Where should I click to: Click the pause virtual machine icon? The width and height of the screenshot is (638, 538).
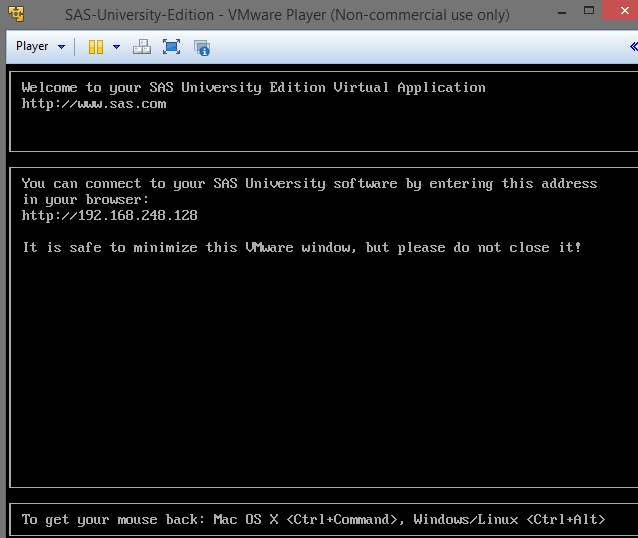[x=96, y=47]
